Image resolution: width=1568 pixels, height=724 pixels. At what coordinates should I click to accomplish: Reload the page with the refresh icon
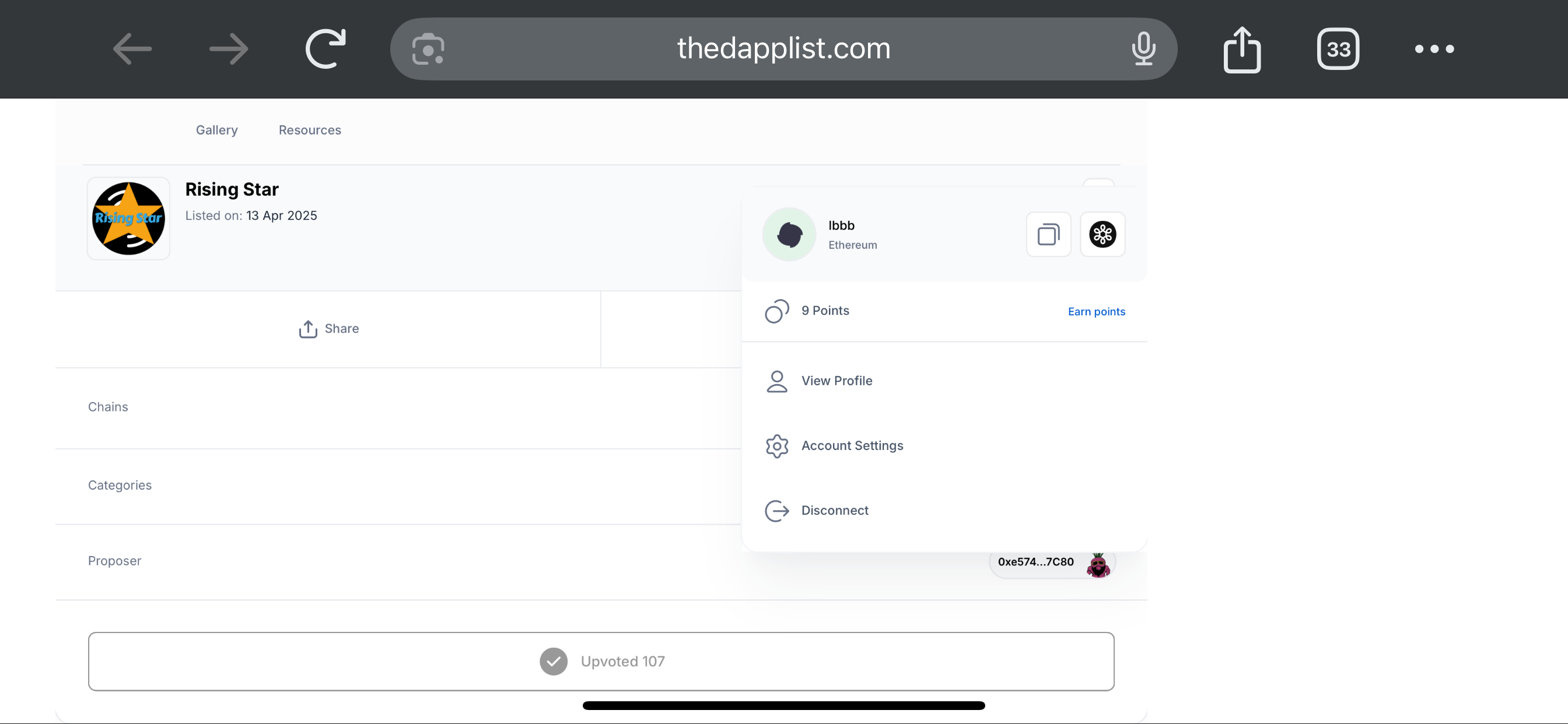coord(325,48)
